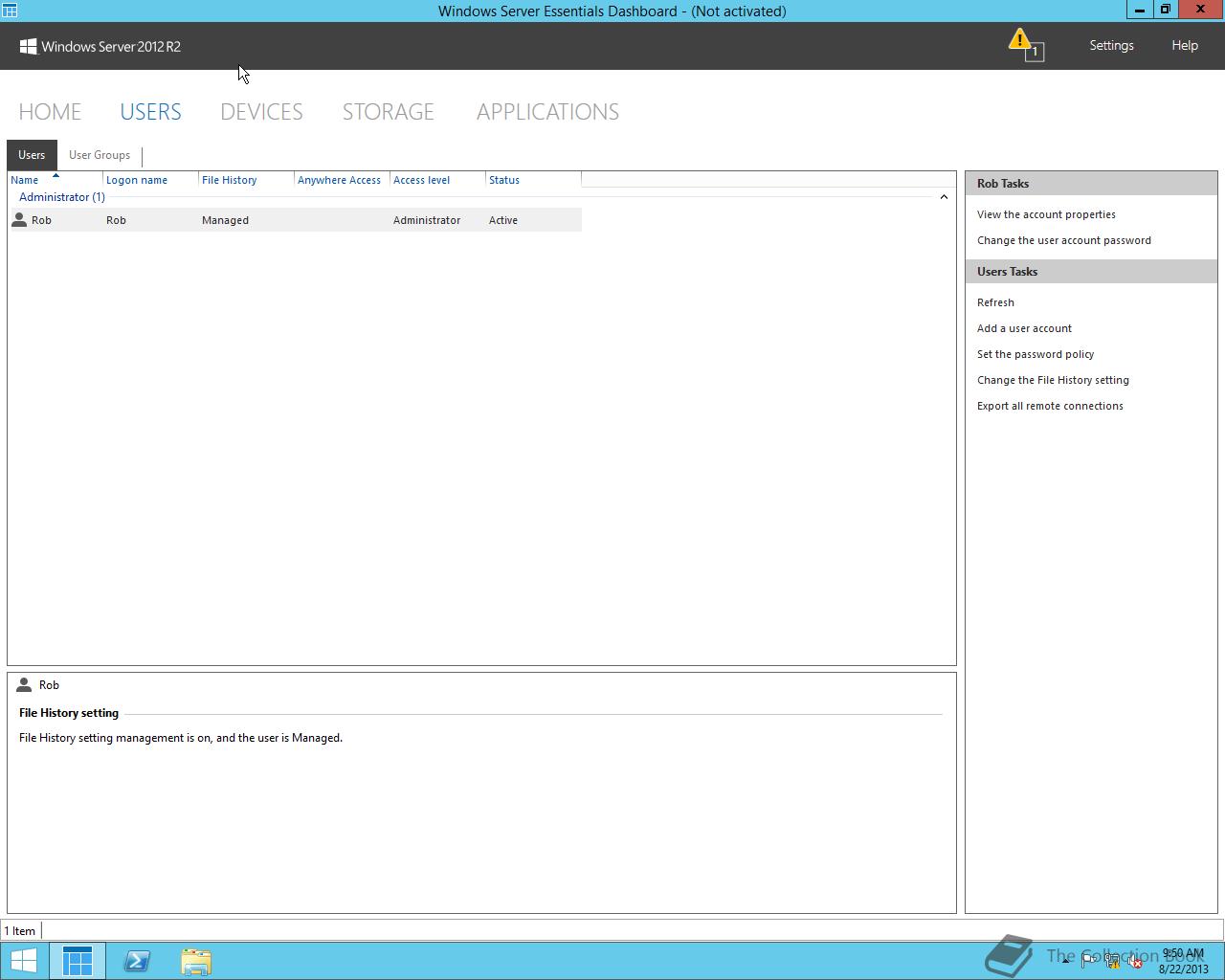Click Add a user account
This screenshot has width=1225, height=980.
point(1024,328)
